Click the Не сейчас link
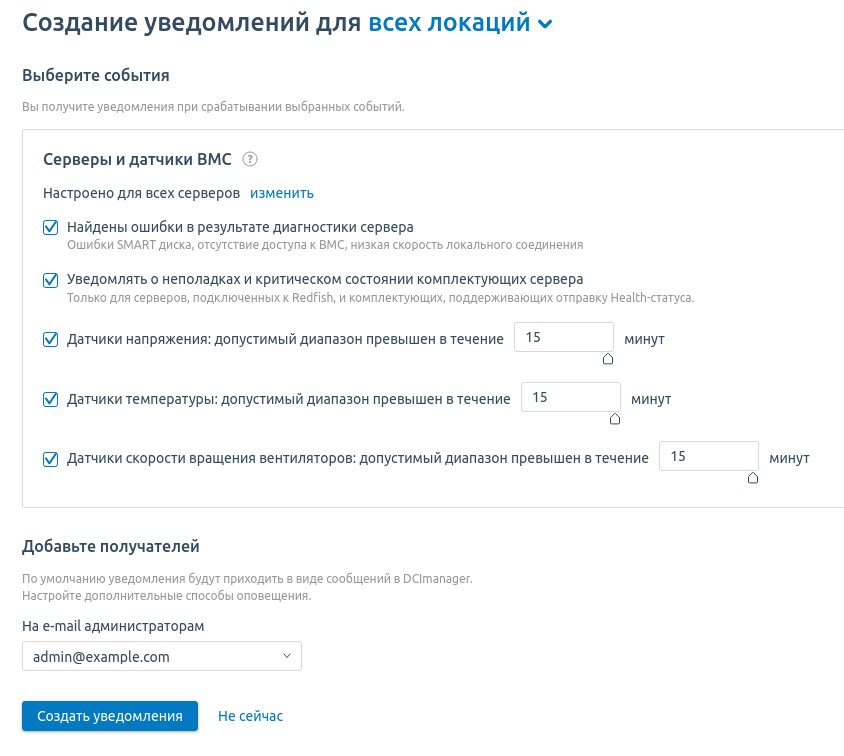The image size is (844, 756). click(250, 716)
